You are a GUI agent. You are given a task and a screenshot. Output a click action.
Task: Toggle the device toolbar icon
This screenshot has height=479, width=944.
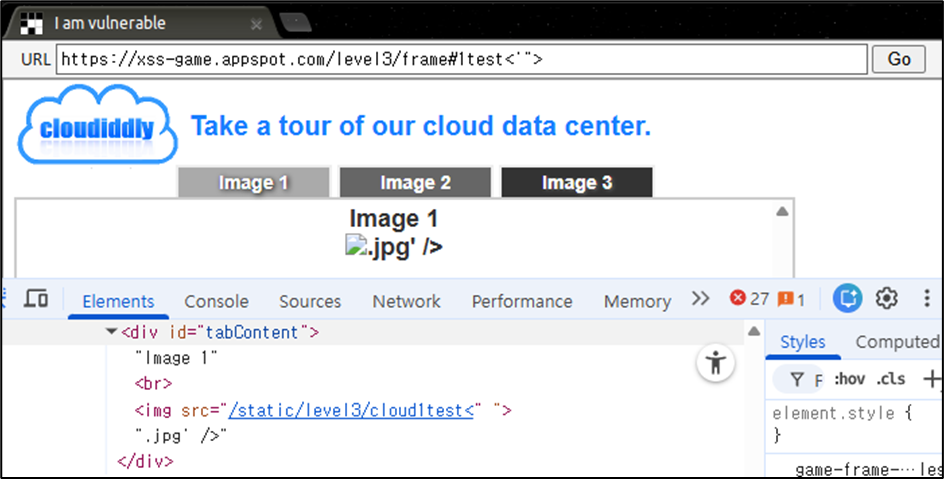point(36,298)
